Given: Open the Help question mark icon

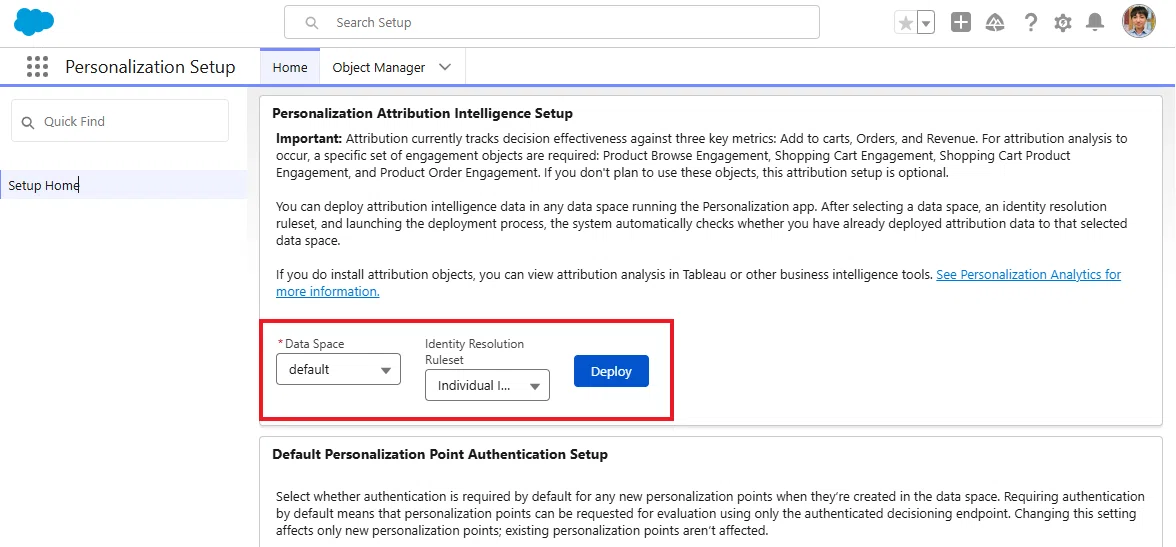Looking at the screenshot, I should (1030, 23).
